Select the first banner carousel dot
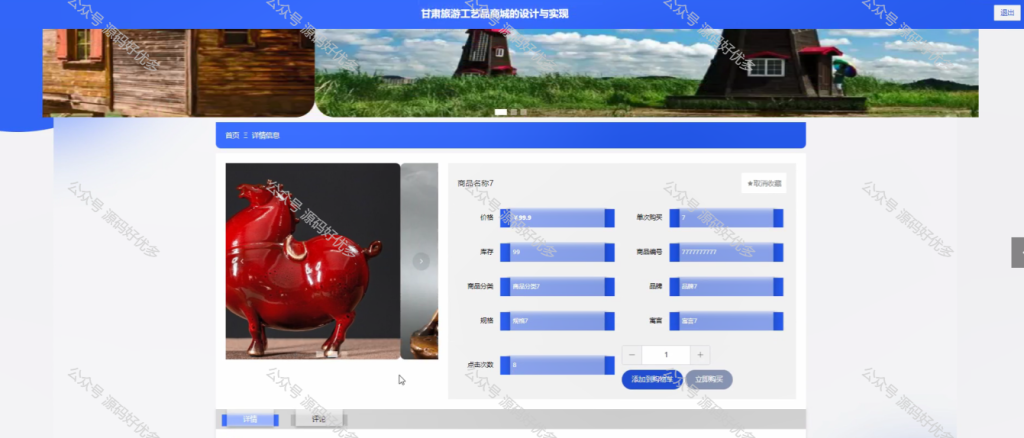1024x438 pixels. point(501,112)
